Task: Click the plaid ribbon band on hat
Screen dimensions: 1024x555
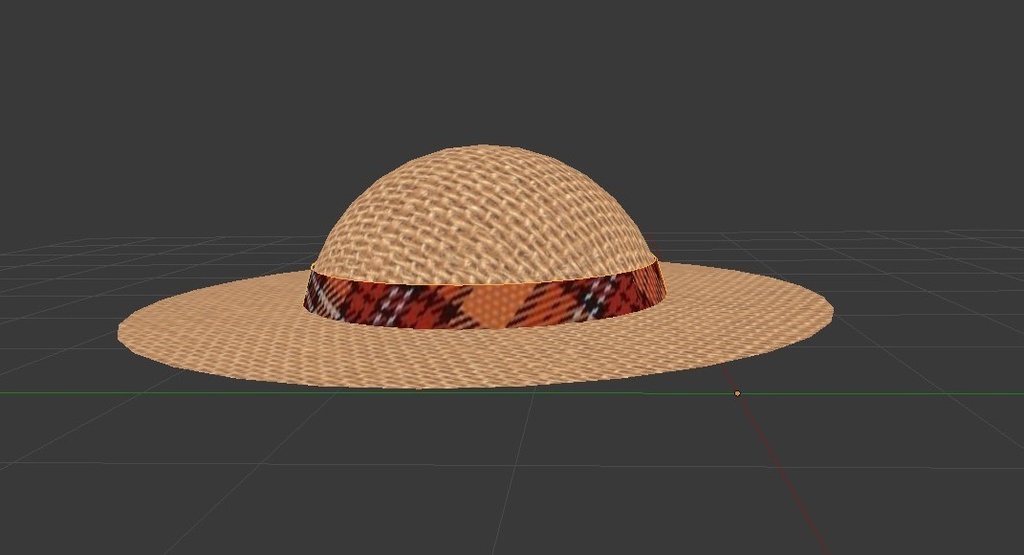Action: 400,302
